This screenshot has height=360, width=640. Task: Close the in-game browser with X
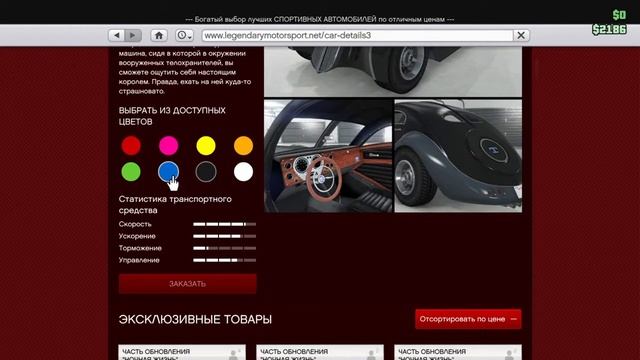coord(521,36)
